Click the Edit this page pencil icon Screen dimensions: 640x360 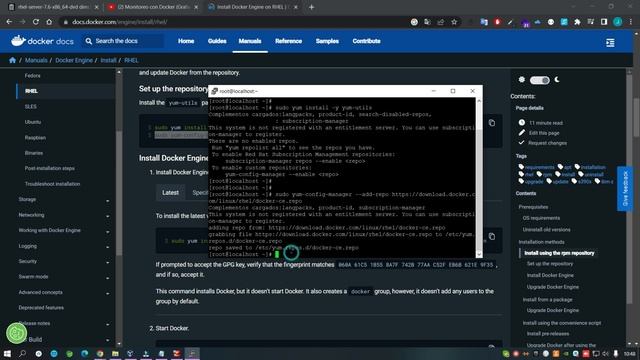[x=522, y=133]
